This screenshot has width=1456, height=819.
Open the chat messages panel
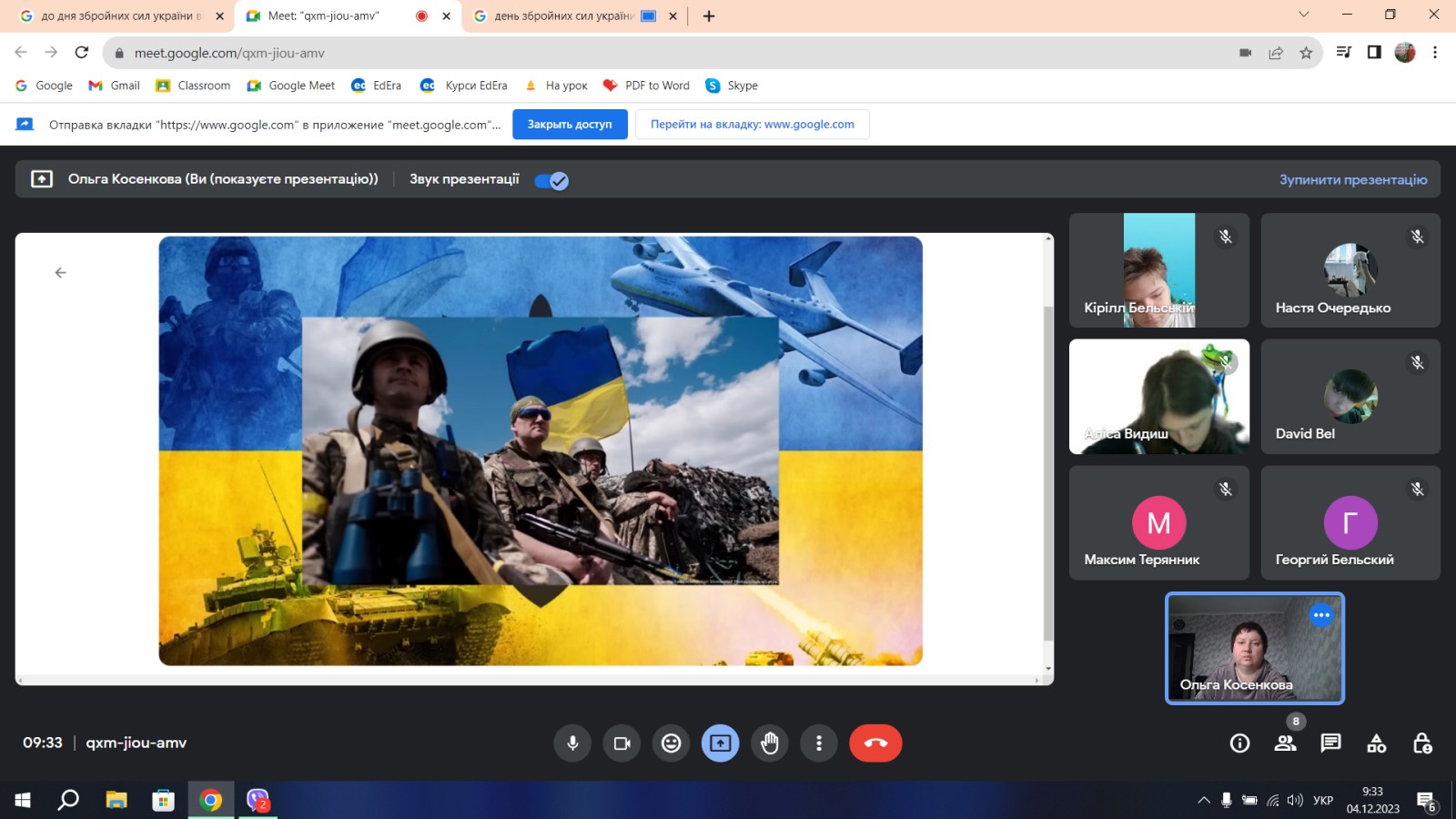pos(1330,743)
